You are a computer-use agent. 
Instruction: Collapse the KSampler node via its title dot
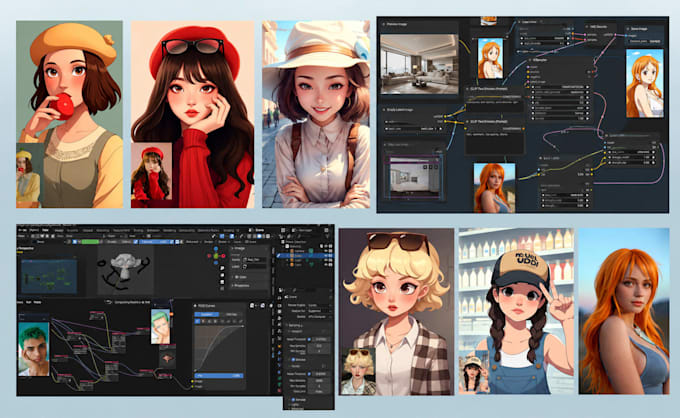point(530,60)
